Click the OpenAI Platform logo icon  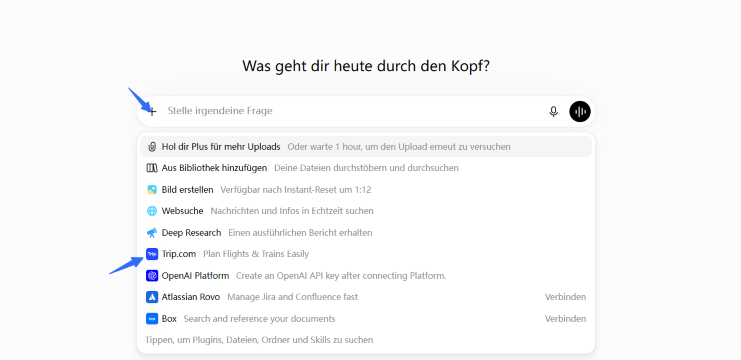152,275
